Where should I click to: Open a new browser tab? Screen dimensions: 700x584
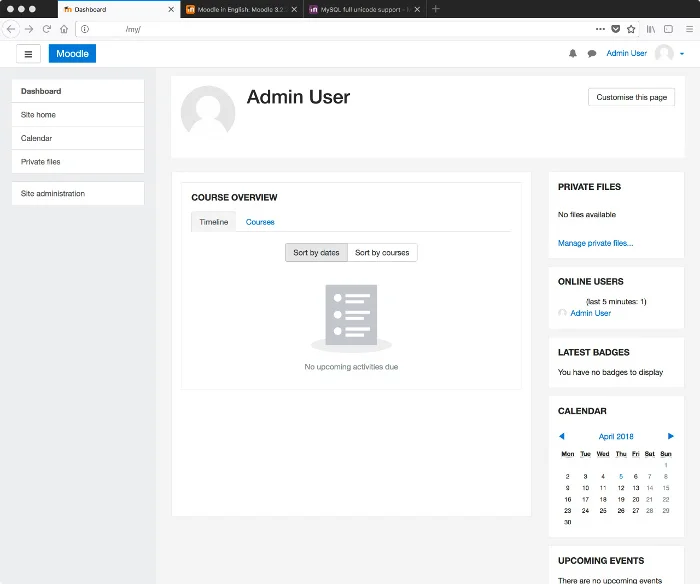pyautogui.click(x=436, y=9)
